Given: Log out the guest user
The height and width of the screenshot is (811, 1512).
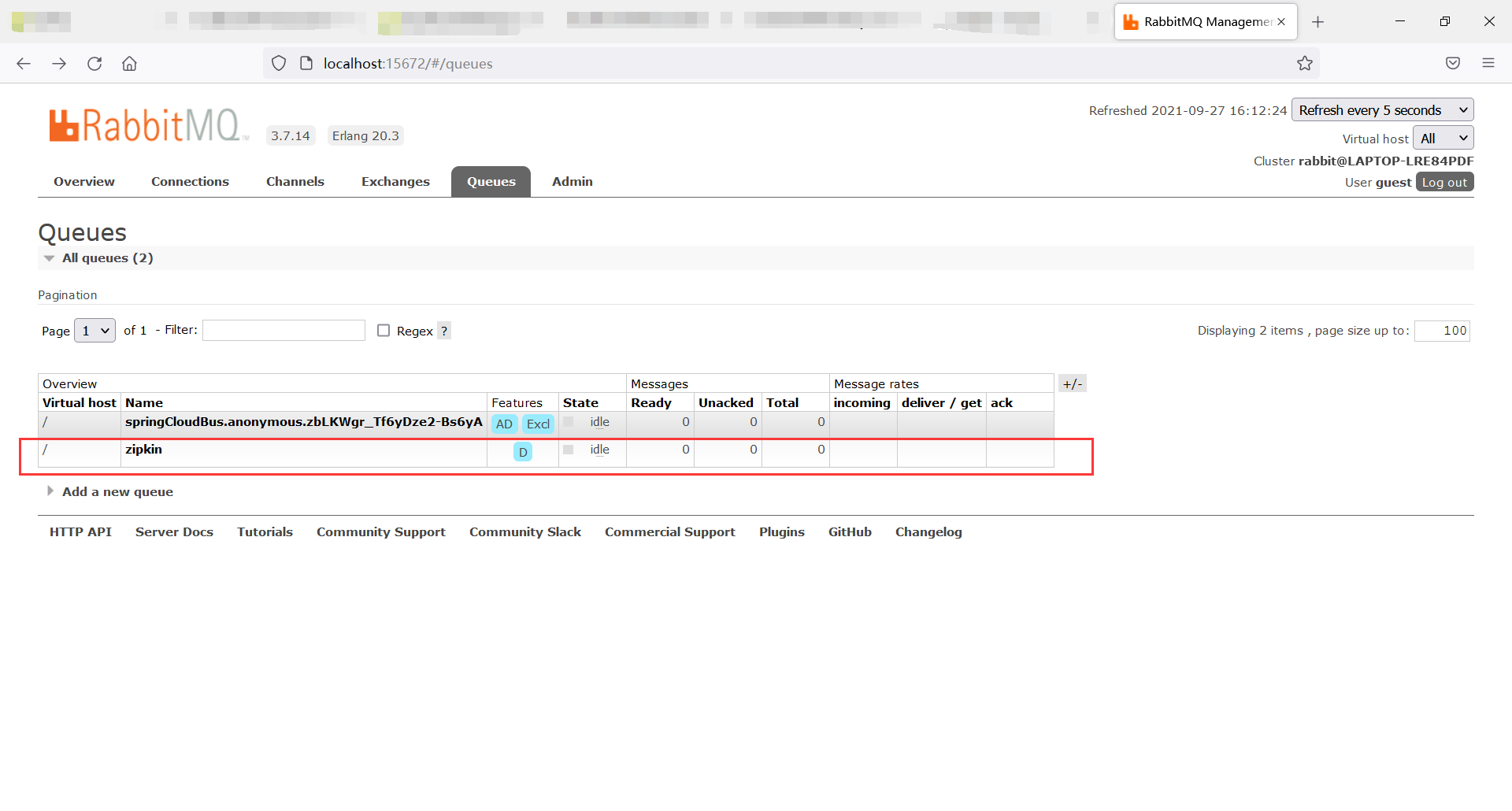Looking at the screenshot, I should tap(1444, 183).
